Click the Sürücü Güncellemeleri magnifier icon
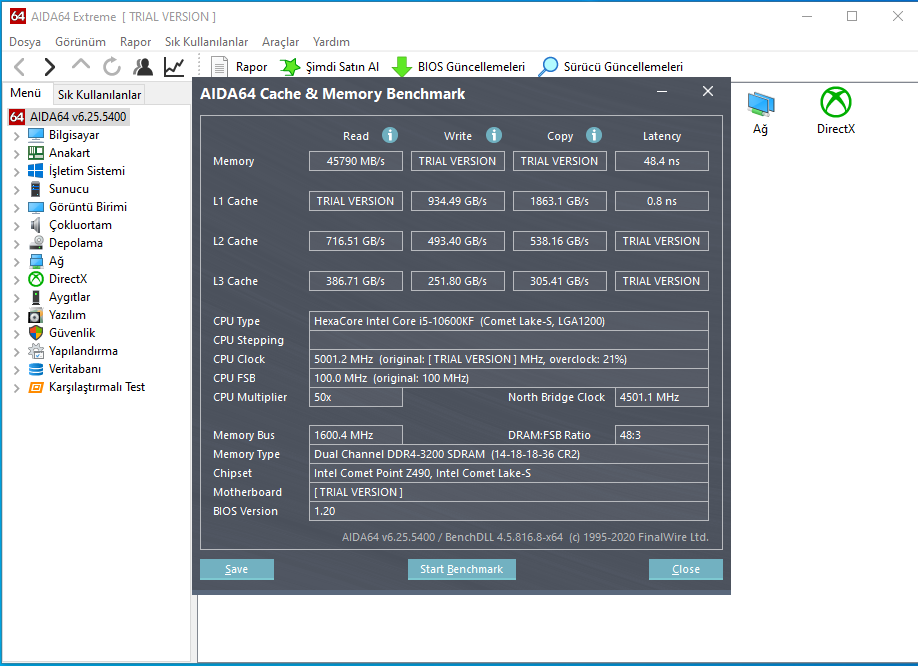The image size is (918, 666). [x=548, y=67]
